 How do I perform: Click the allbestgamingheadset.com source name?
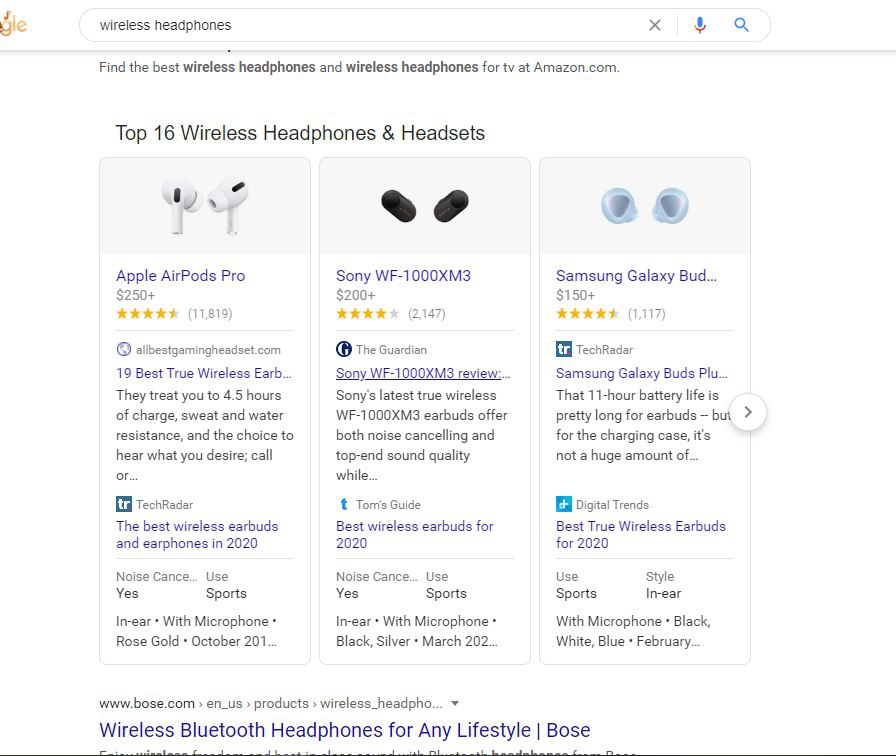[x=208, y=350]
